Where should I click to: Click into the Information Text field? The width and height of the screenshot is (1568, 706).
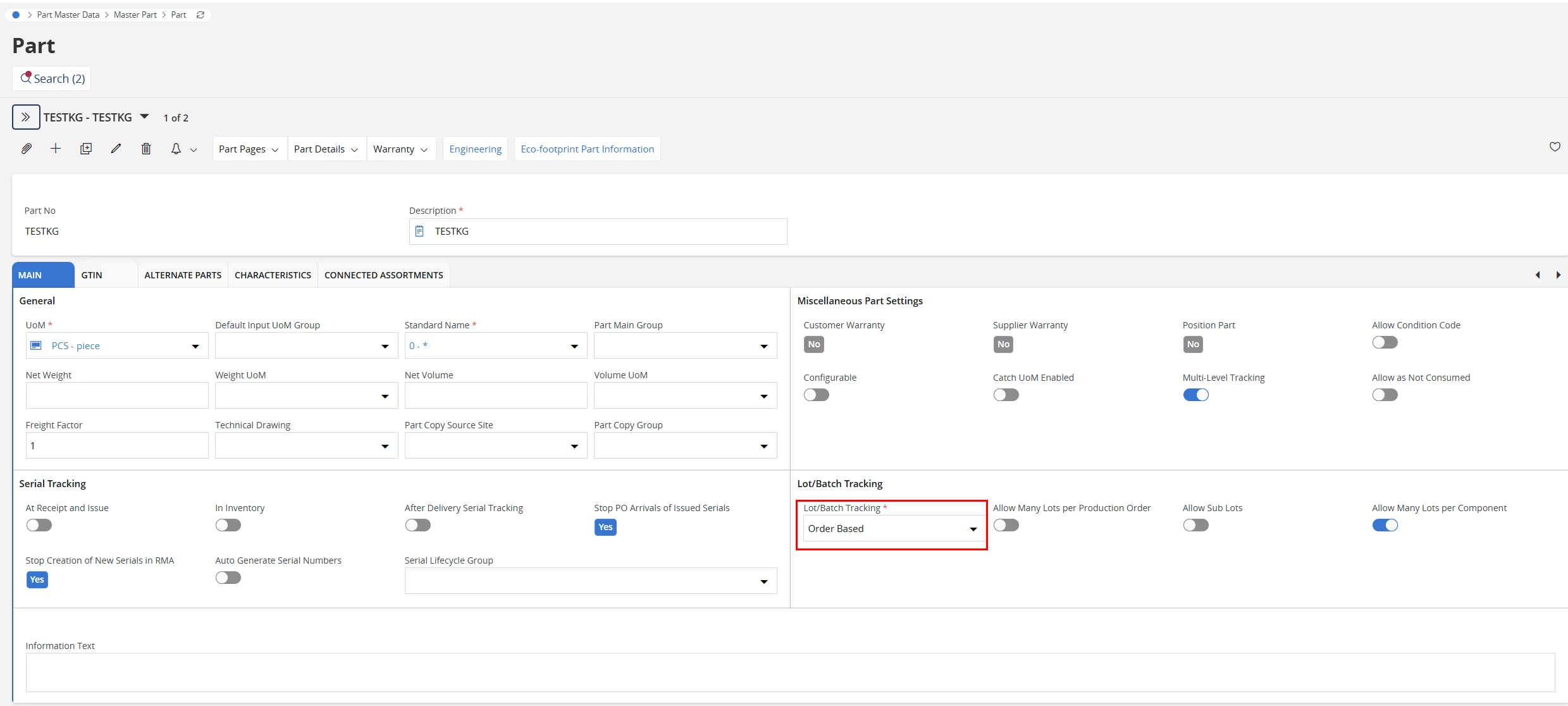789,672
